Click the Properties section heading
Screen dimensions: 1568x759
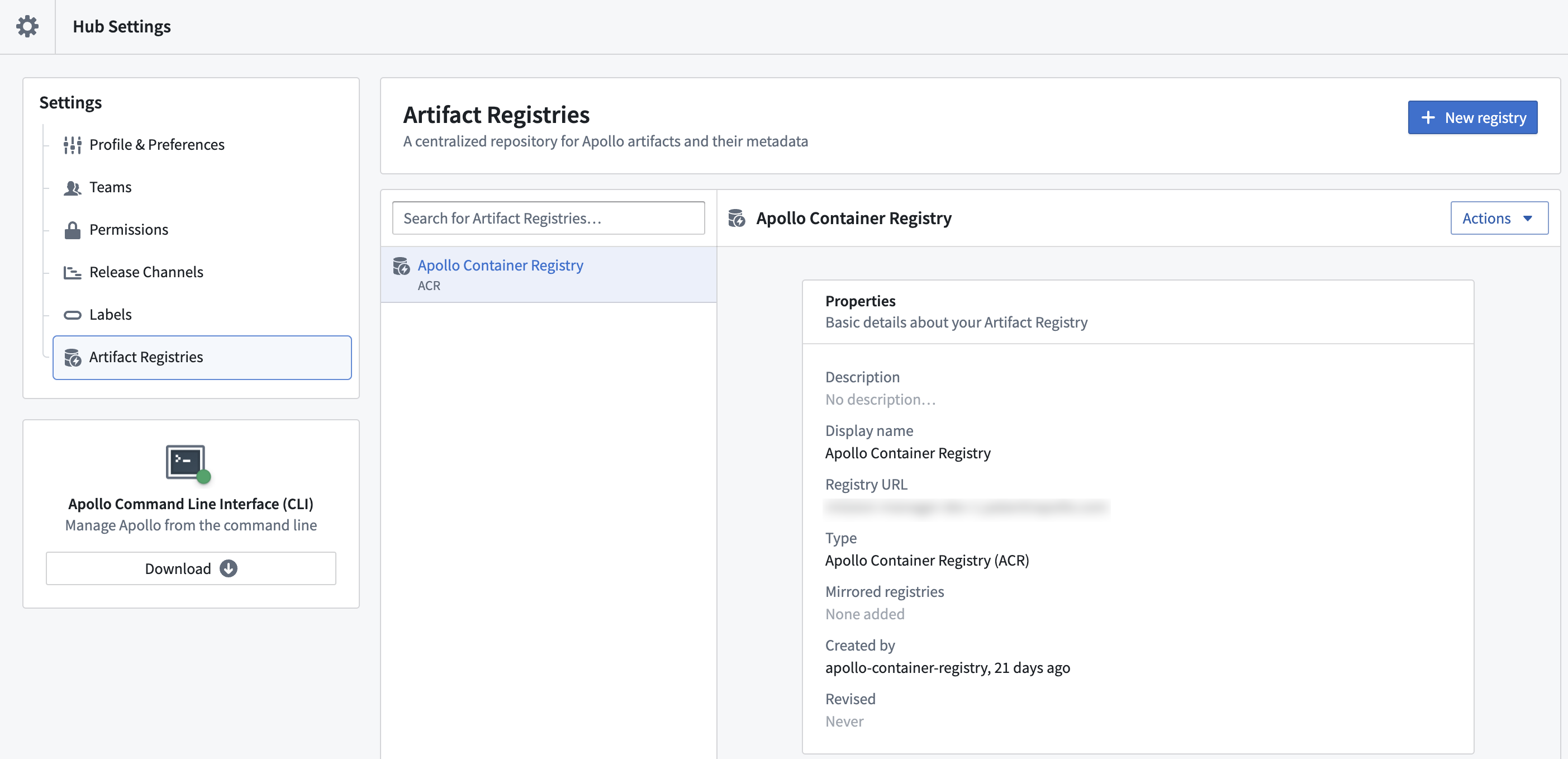(x=860, y=301)
